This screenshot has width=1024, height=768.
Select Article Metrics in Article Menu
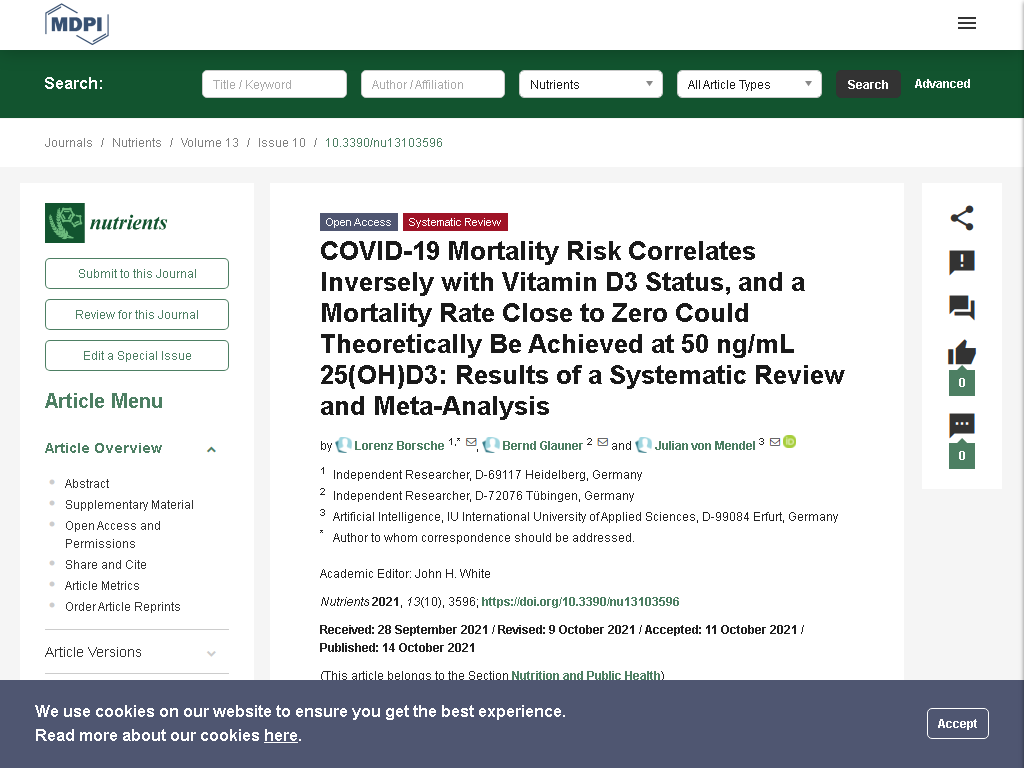tap(102, 586)
